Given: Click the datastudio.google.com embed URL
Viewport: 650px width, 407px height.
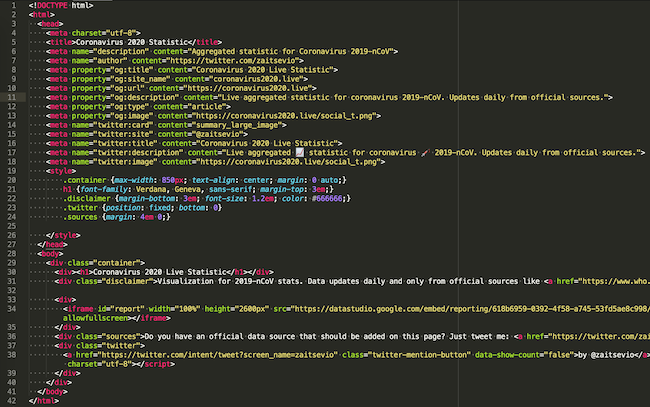Looking at the screenshot, I should pyautogui.click(x=470, y=309).
